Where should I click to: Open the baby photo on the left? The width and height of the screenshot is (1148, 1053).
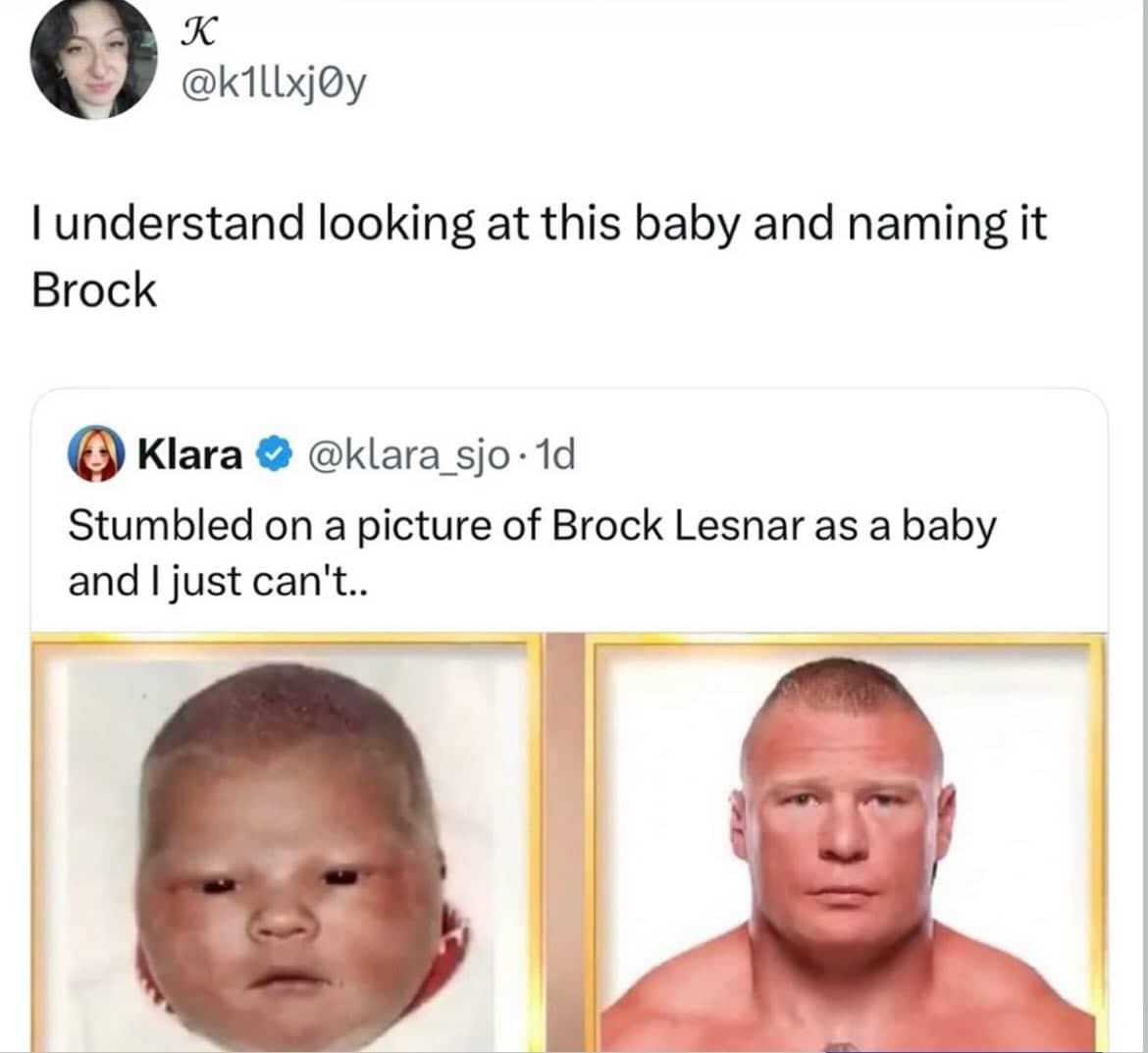pos(285,844)
